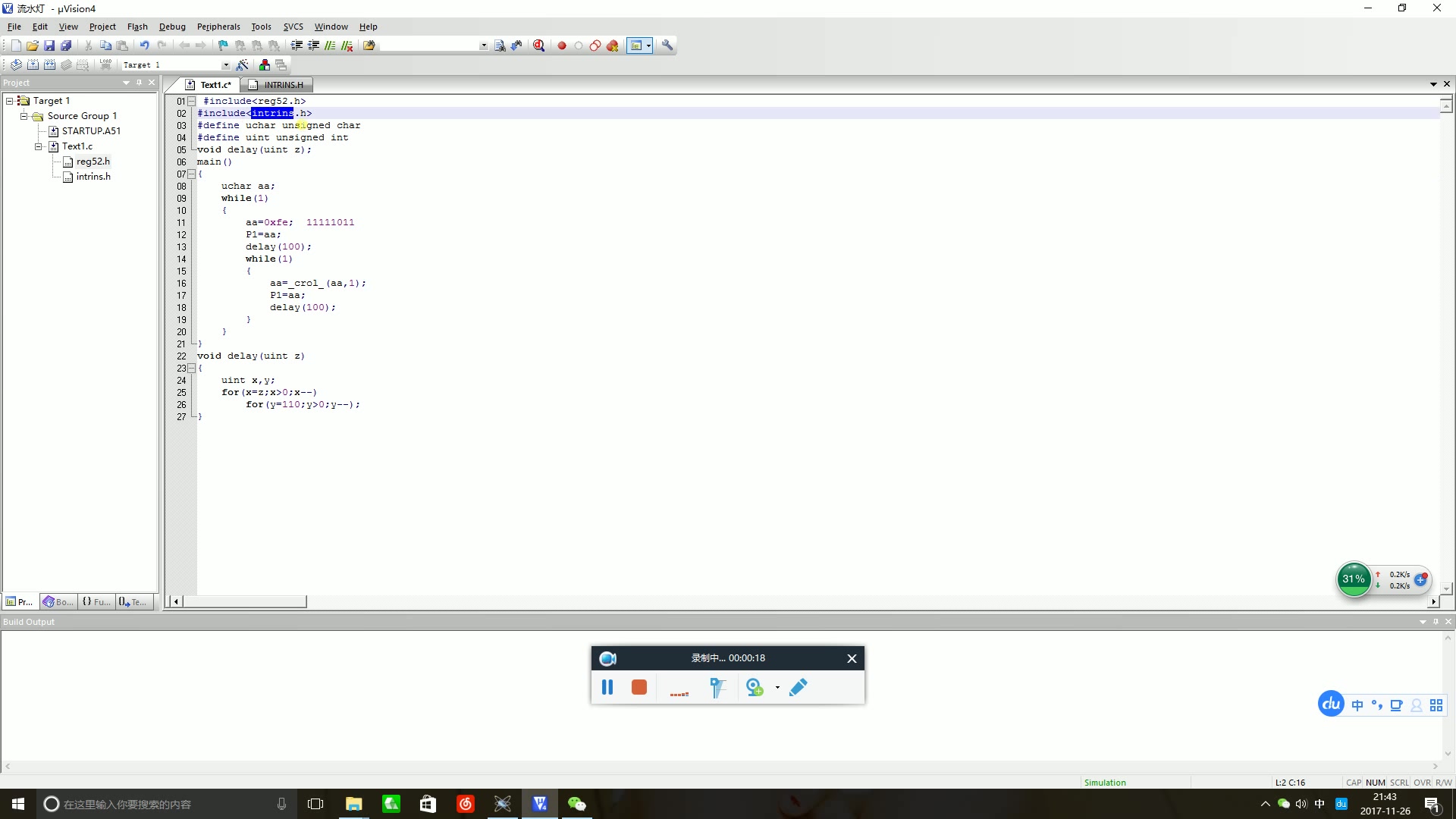Undo last edit
Screen dimensions: 1456x819
point(144,45)
